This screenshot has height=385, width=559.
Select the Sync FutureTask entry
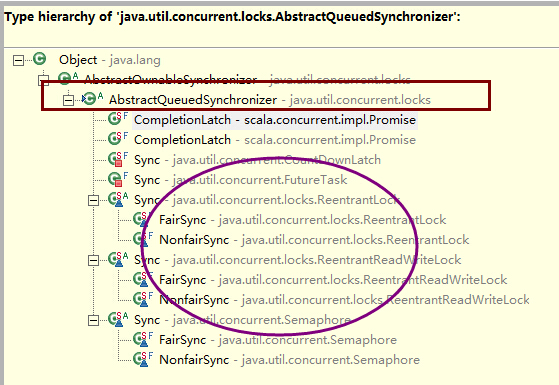[x=241, y=180]
